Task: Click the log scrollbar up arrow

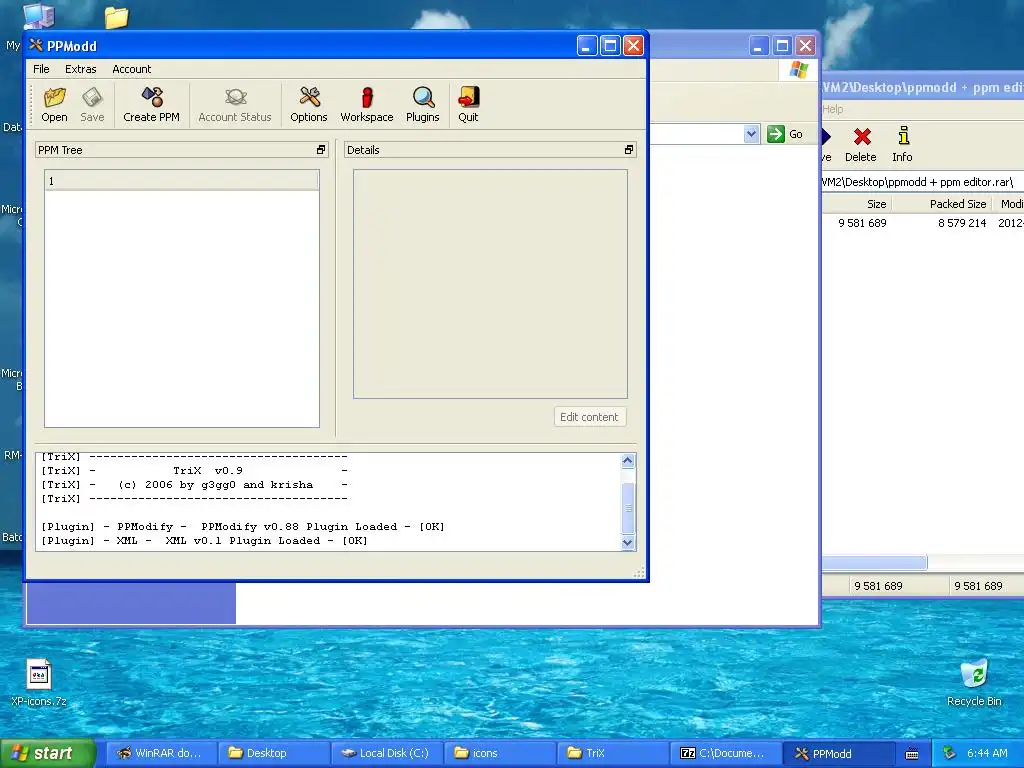Action: point(628,461)
